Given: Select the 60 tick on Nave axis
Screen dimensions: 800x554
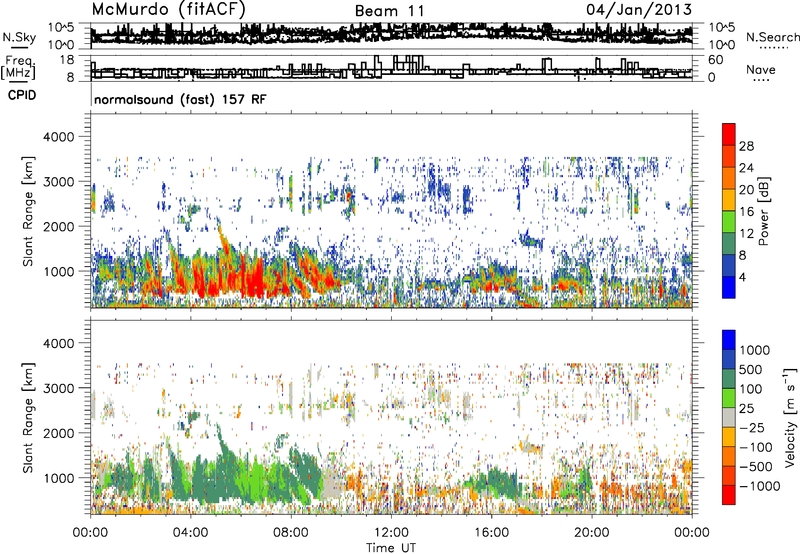Looking at the screenshot, I should [x=715, y=60].
